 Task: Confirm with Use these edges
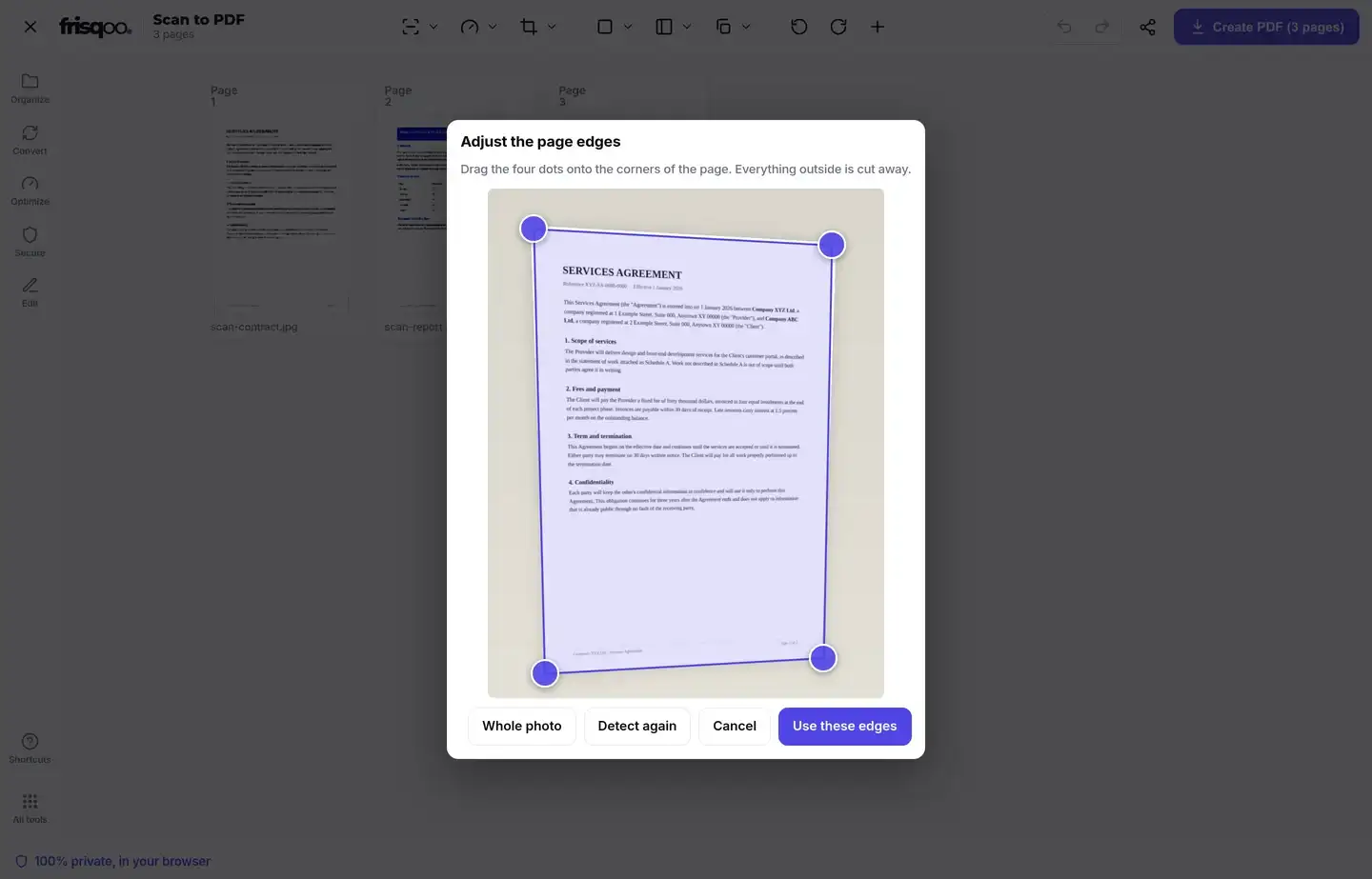click(x=845, y=726)
